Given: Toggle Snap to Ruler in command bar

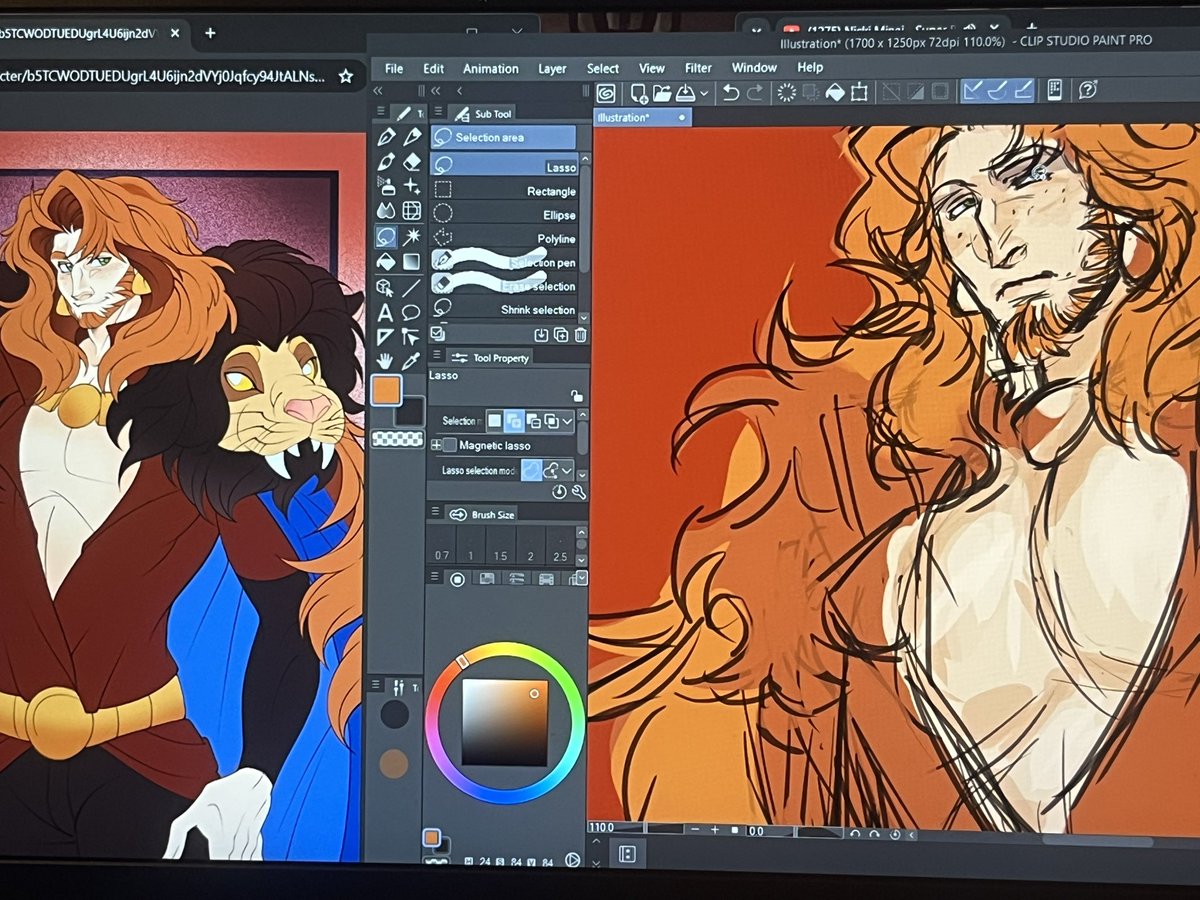Looking at the screenshot, I should click(973, 91).
